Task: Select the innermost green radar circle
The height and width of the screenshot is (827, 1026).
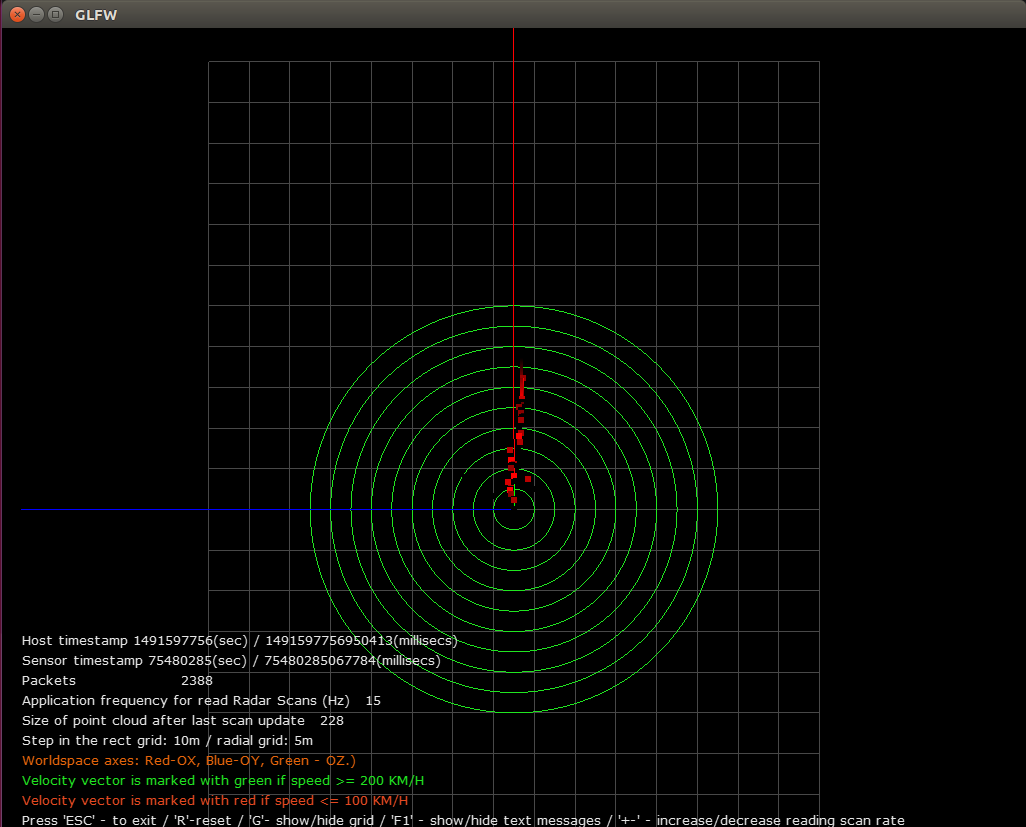Action: pos(513,531)
